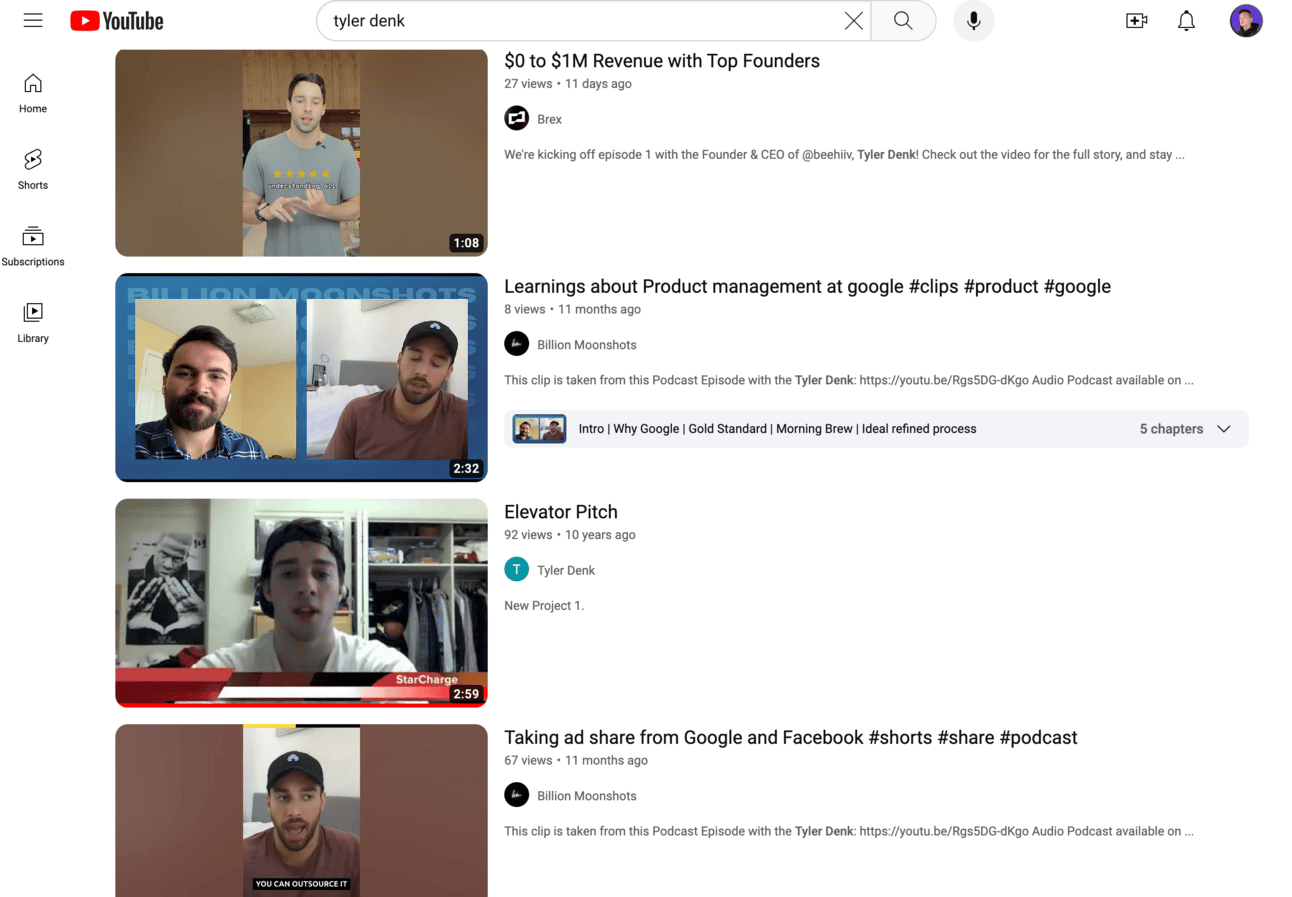Click the chapters preview thumbnail image

(x=539, y=429)
